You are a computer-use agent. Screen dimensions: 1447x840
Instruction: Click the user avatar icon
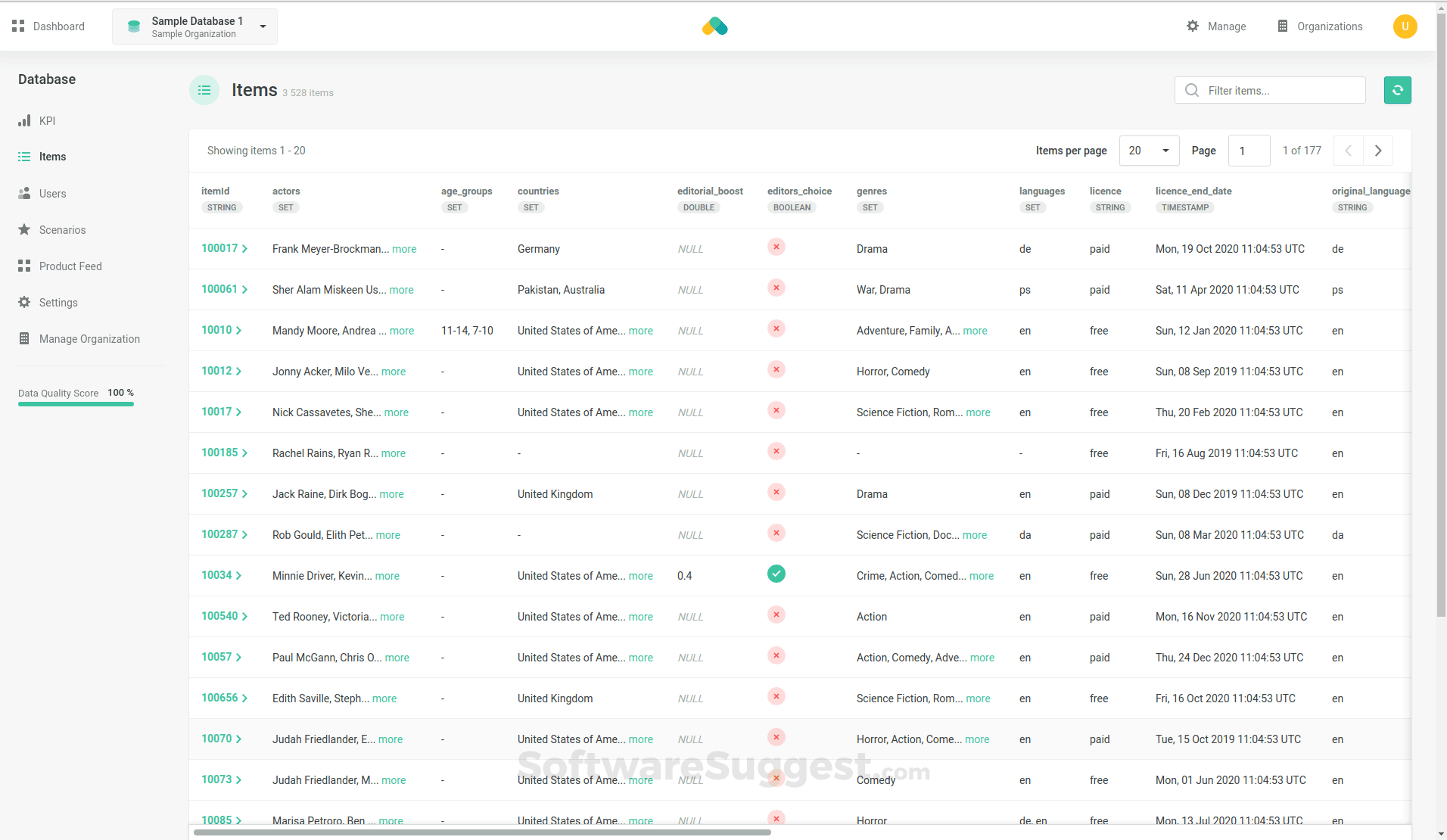[x=1405, y=26]
